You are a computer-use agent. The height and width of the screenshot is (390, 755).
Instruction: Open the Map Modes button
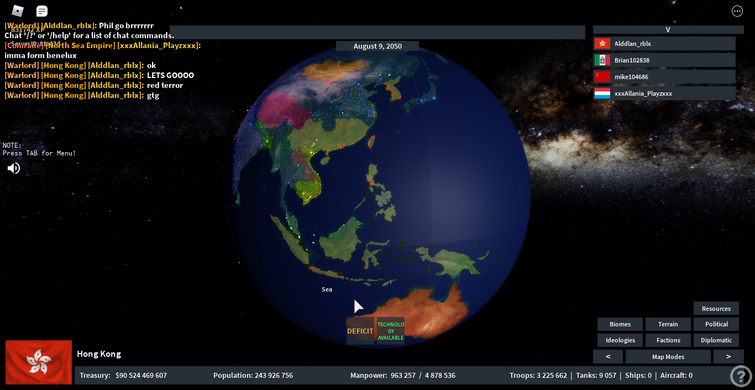[668, 357]
